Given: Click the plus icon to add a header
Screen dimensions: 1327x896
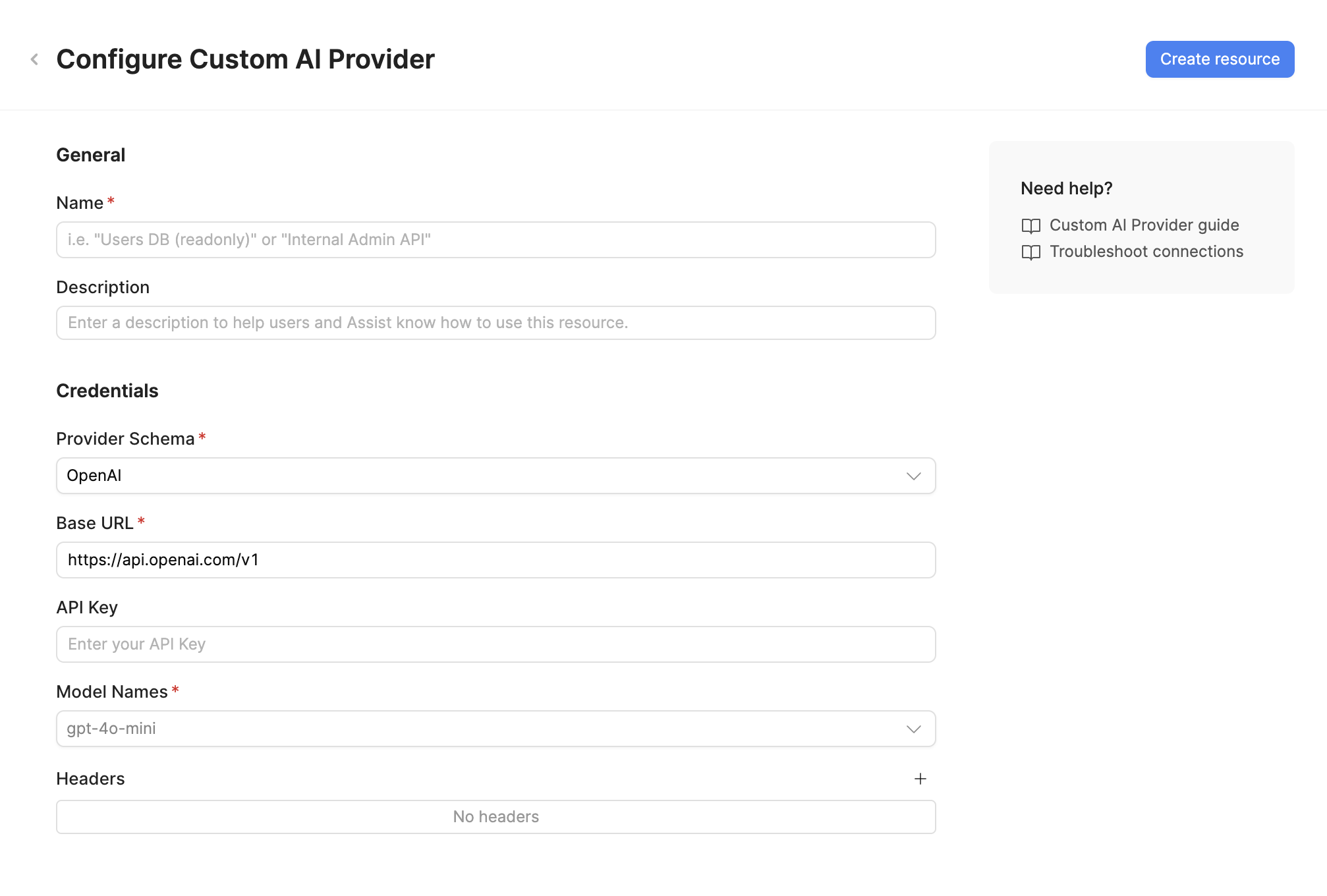Looking at the screenshot, I should click(920, 778).
